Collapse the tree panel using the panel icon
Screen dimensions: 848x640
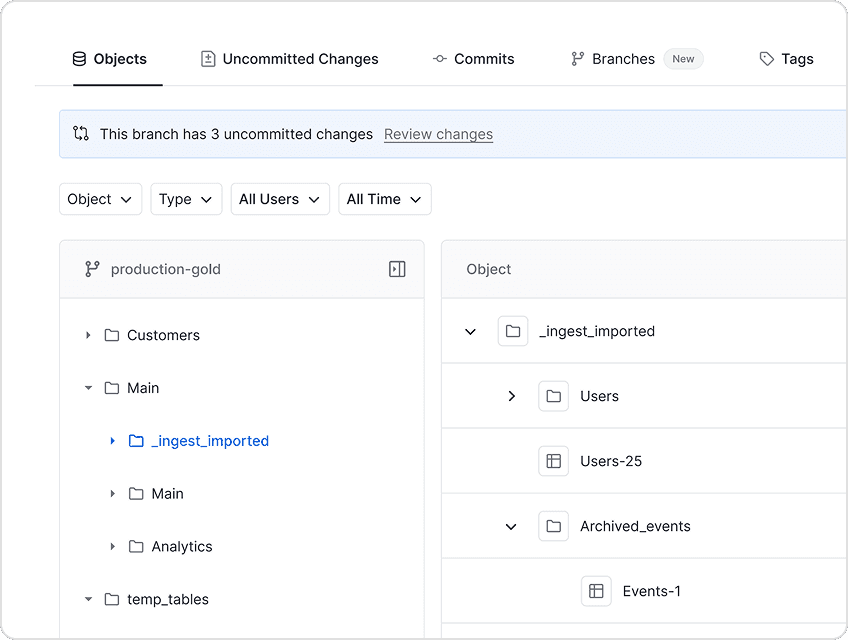(x=397, y=269)
